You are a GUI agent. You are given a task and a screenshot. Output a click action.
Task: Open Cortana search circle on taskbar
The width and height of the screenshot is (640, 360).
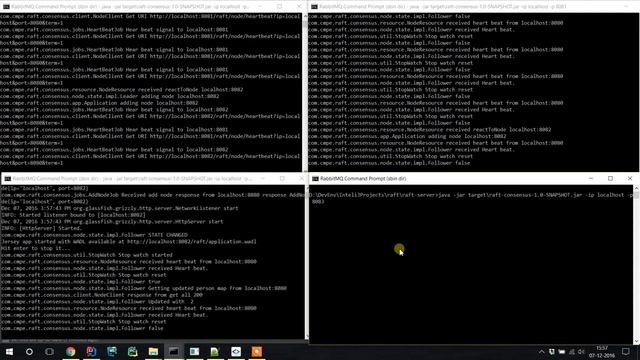29,351
